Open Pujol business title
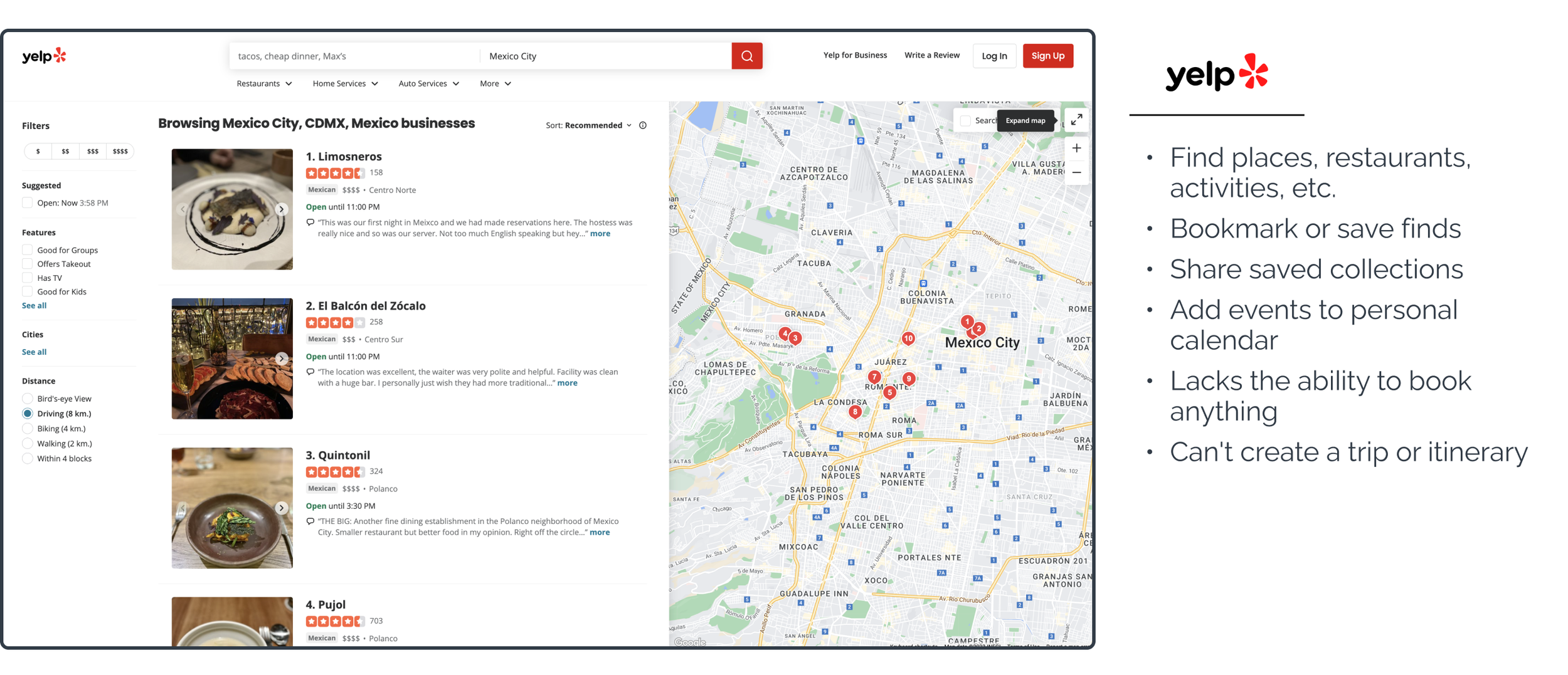1568x675 pixels. (332, 605)
